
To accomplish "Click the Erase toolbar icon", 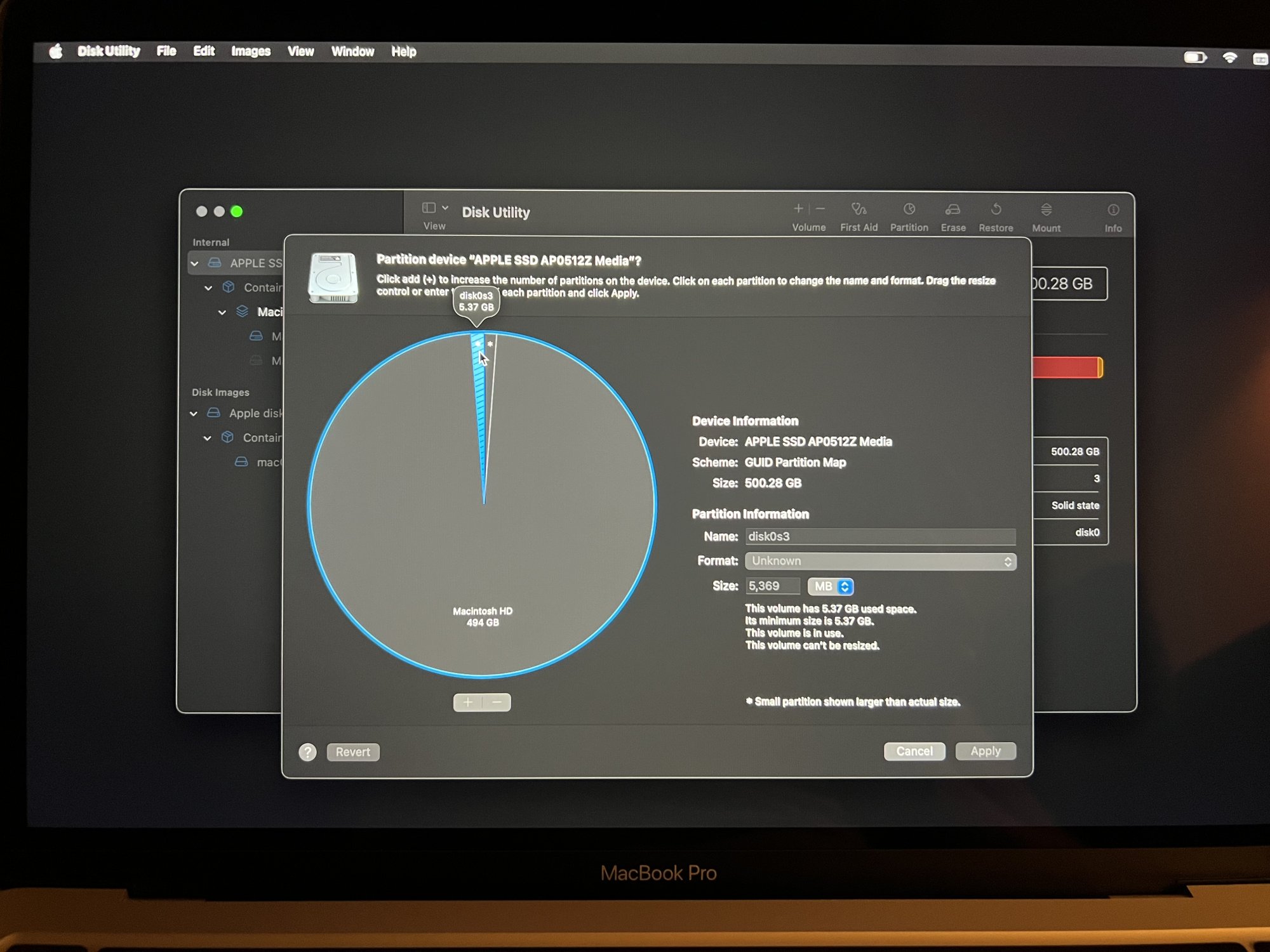I will [952, 209].
